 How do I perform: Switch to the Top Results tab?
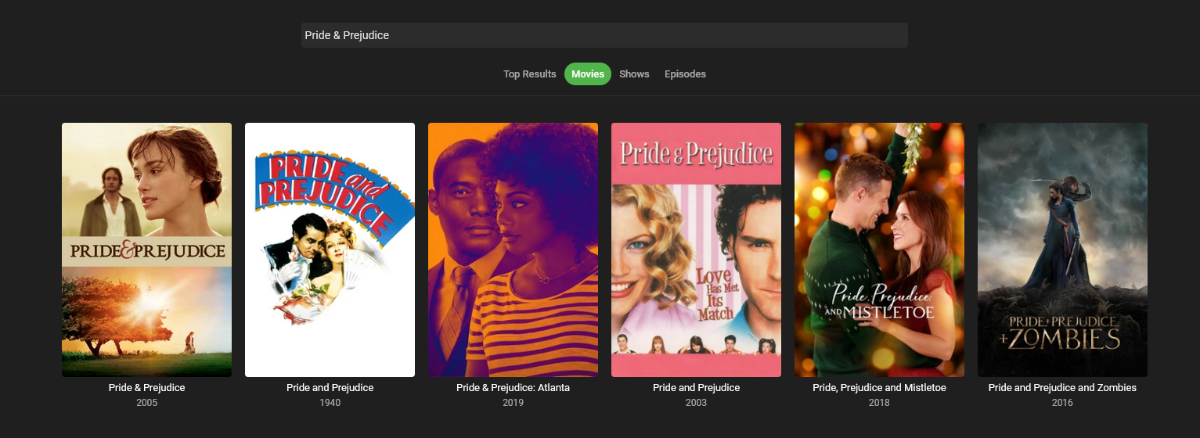(529, 74)
